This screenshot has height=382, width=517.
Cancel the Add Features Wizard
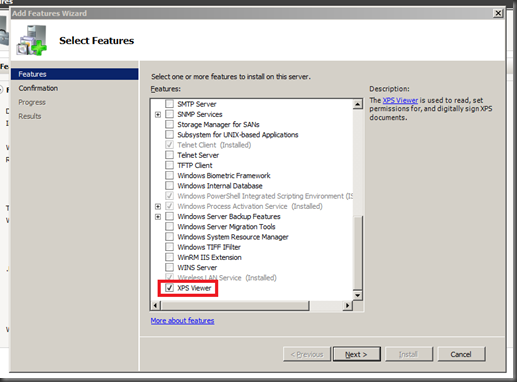pos(461,354)
